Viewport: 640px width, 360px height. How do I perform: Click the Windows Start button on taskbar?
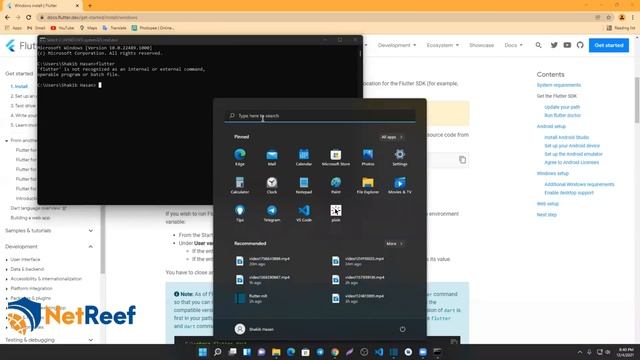(x=203, y=352)
